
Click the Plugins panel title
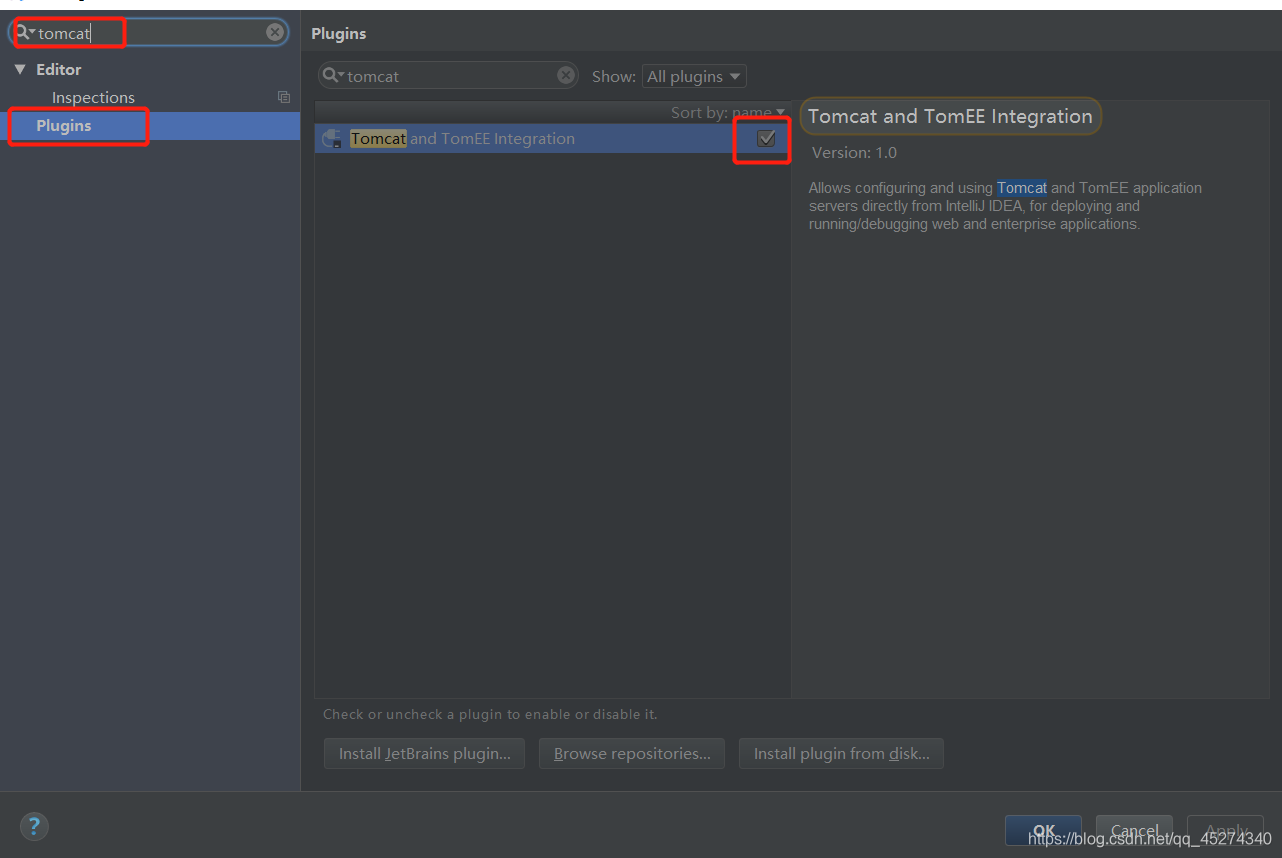tap(338, 33)
